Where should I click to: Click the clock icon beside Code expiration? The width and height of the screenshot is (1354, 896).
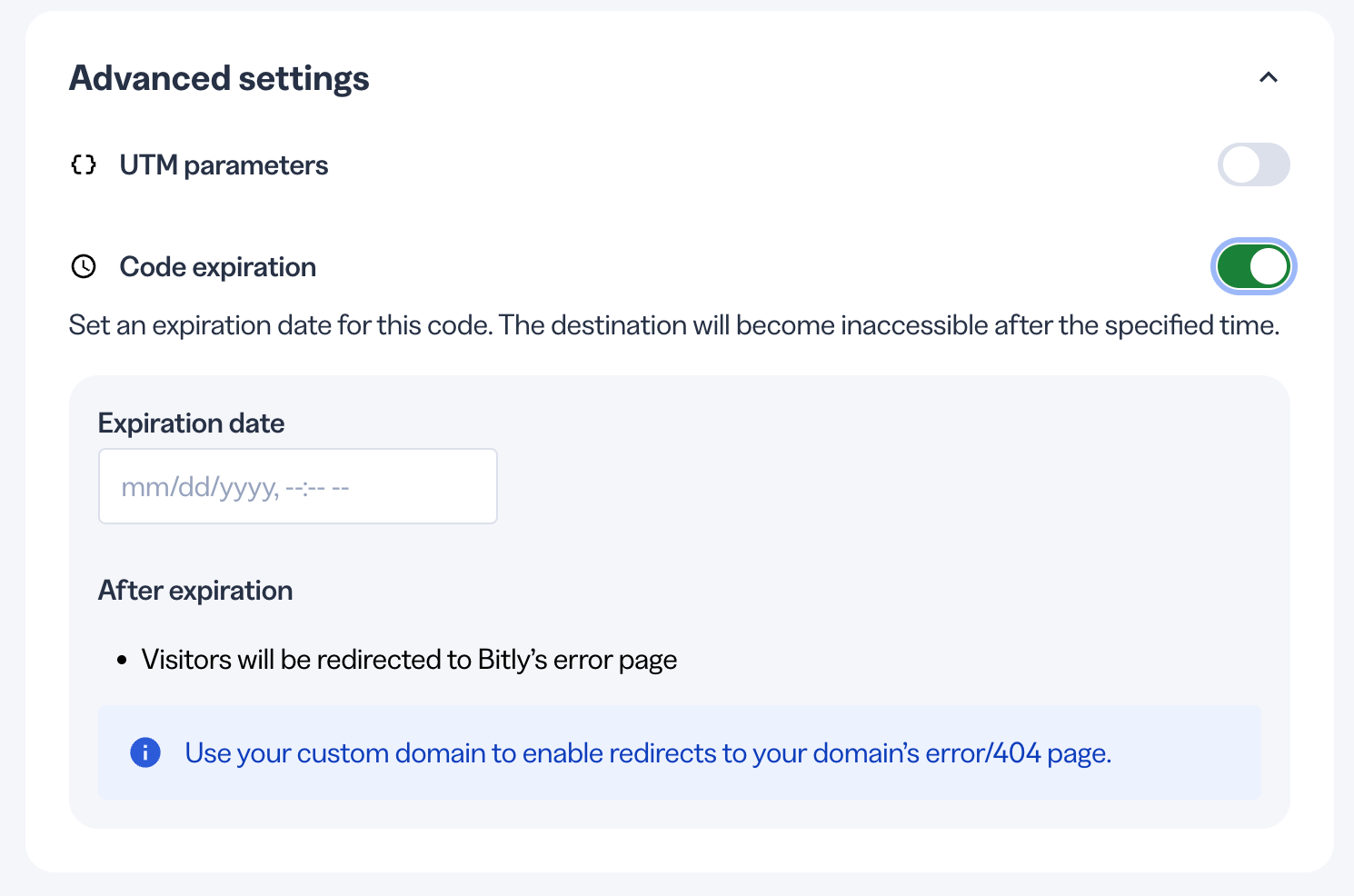[x=84, y=266]
